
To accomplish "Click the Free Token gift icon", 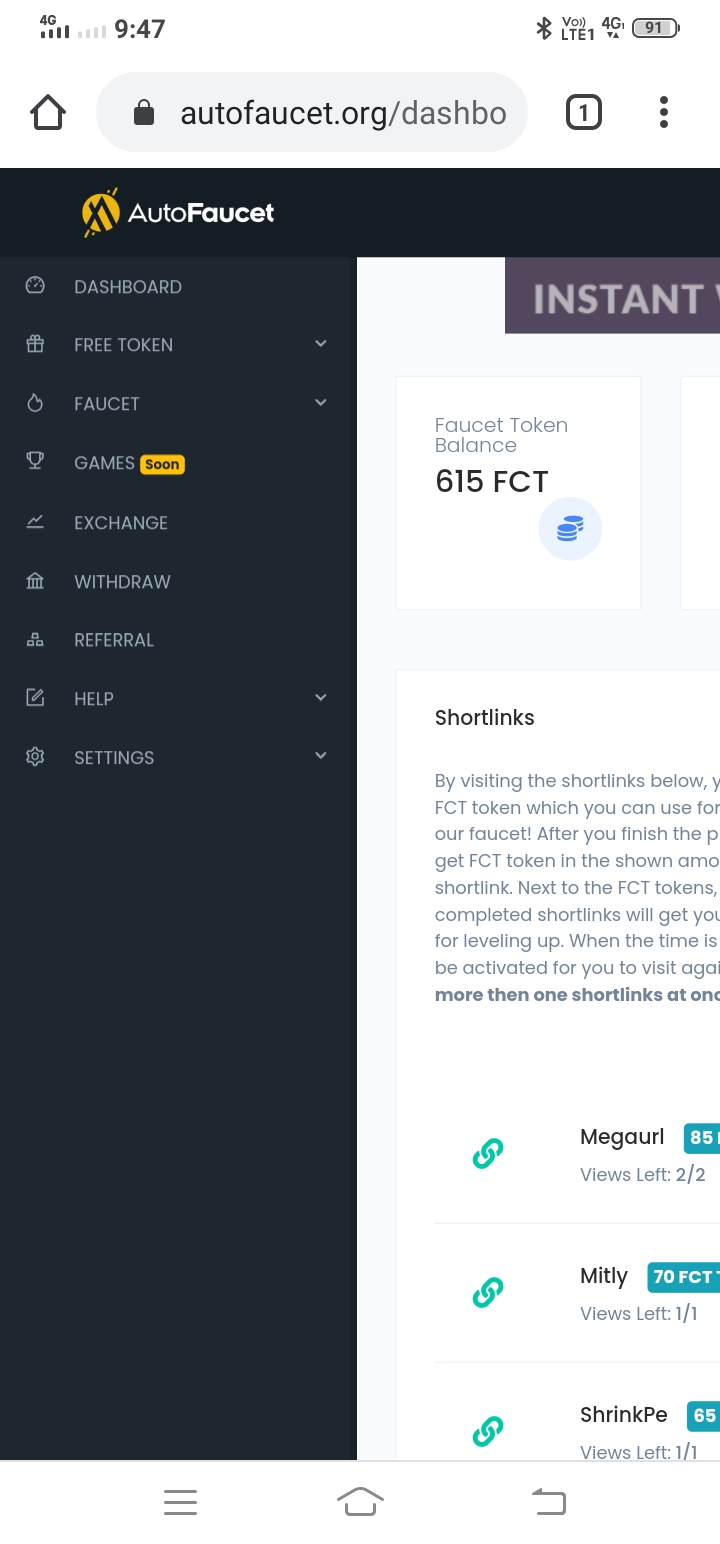I will pyautogui.click(x=35, y=344).
